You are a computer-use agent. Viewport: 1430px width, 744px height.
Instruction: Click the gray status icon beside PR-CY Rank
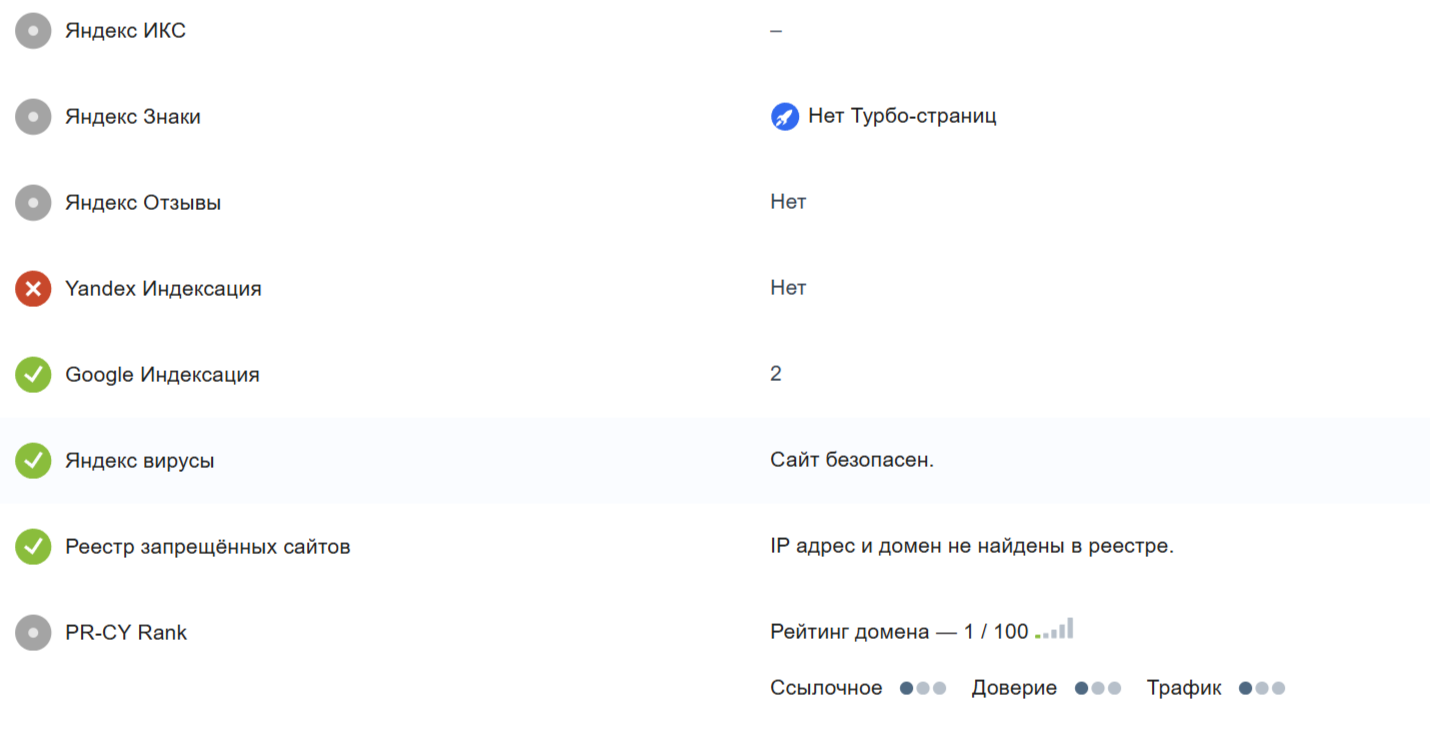point(33,633)
